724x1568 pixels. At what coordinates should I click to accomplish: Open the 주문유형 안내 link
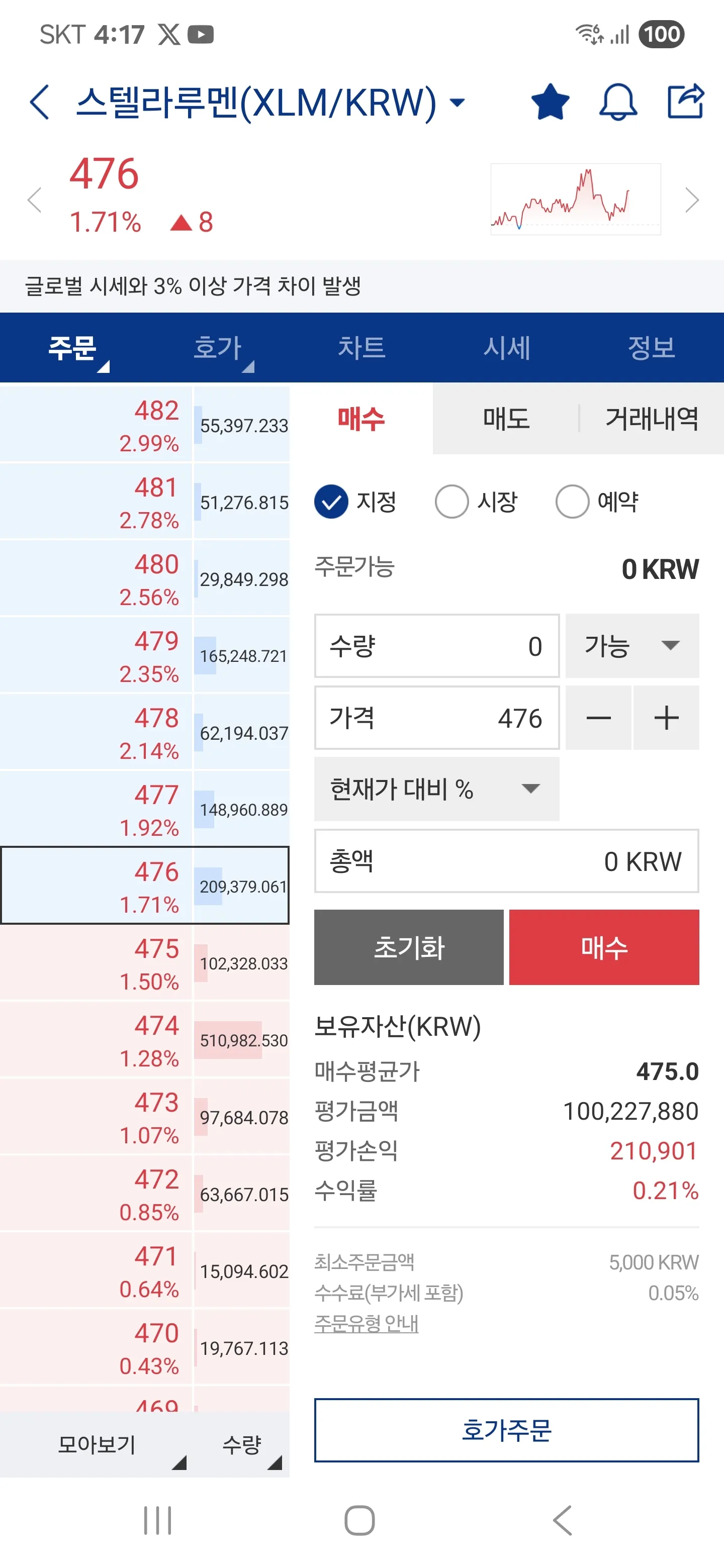pyautogui.click(x=366, y=1323)
